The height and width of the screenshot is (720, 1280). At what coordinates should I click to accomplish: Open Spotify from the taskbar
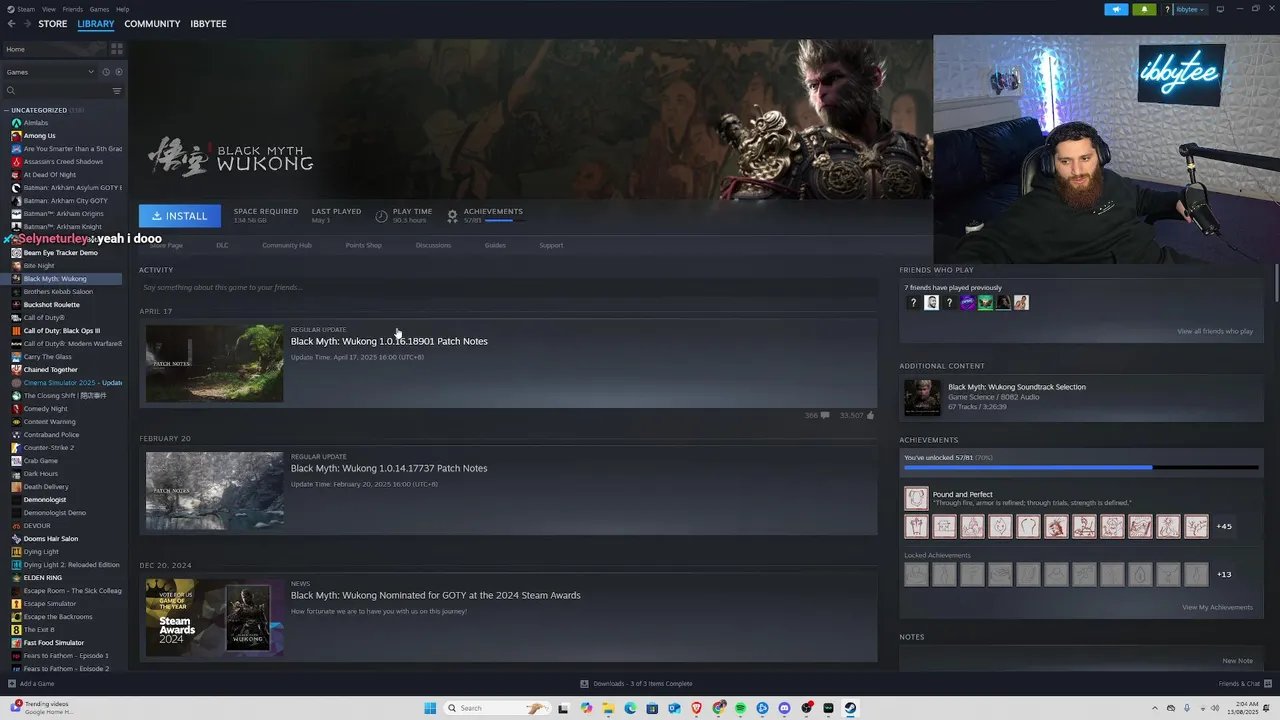tap(740, 708)
